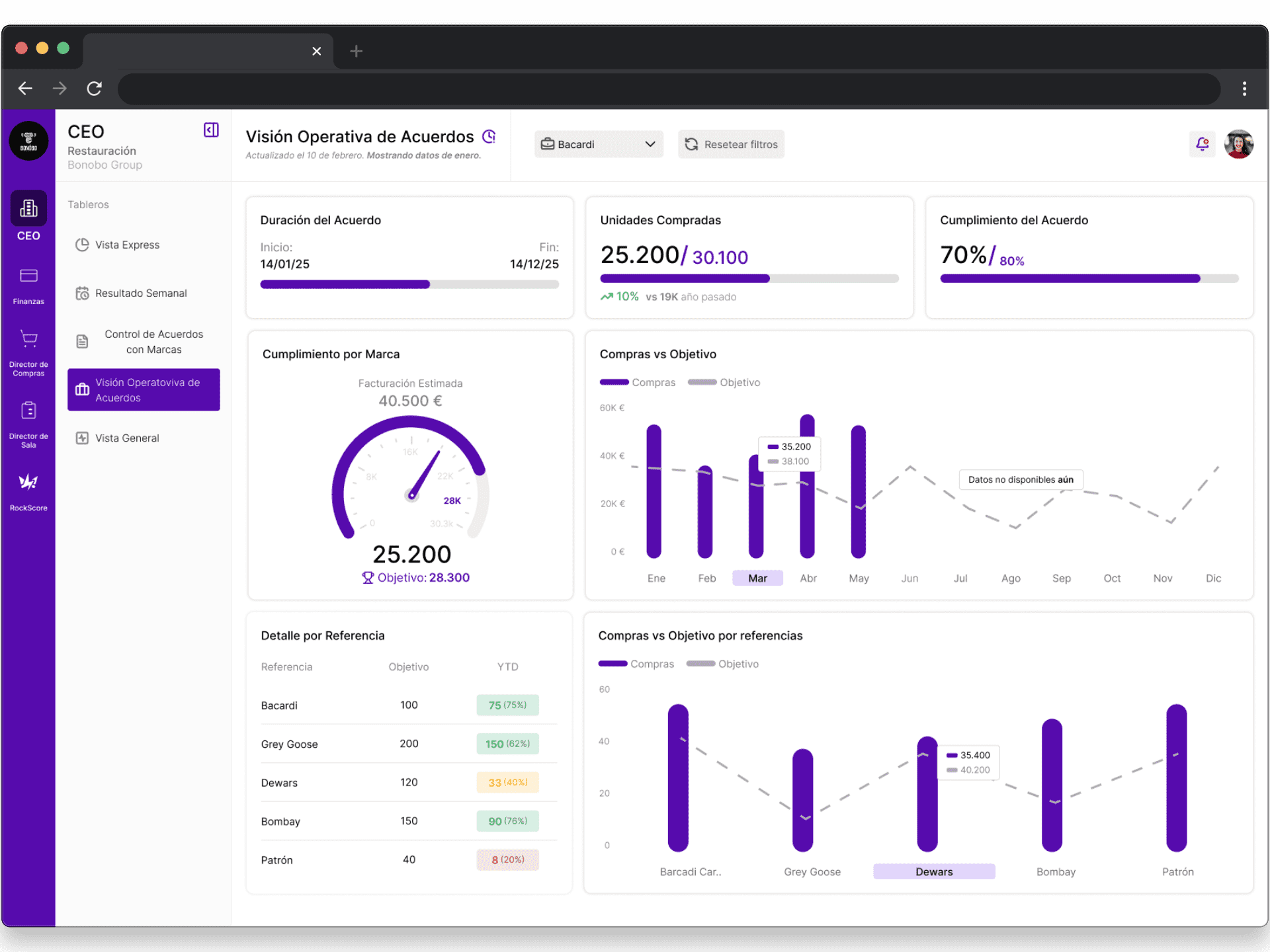
Task: Select the May month label
Action: [x=859, y=578]
